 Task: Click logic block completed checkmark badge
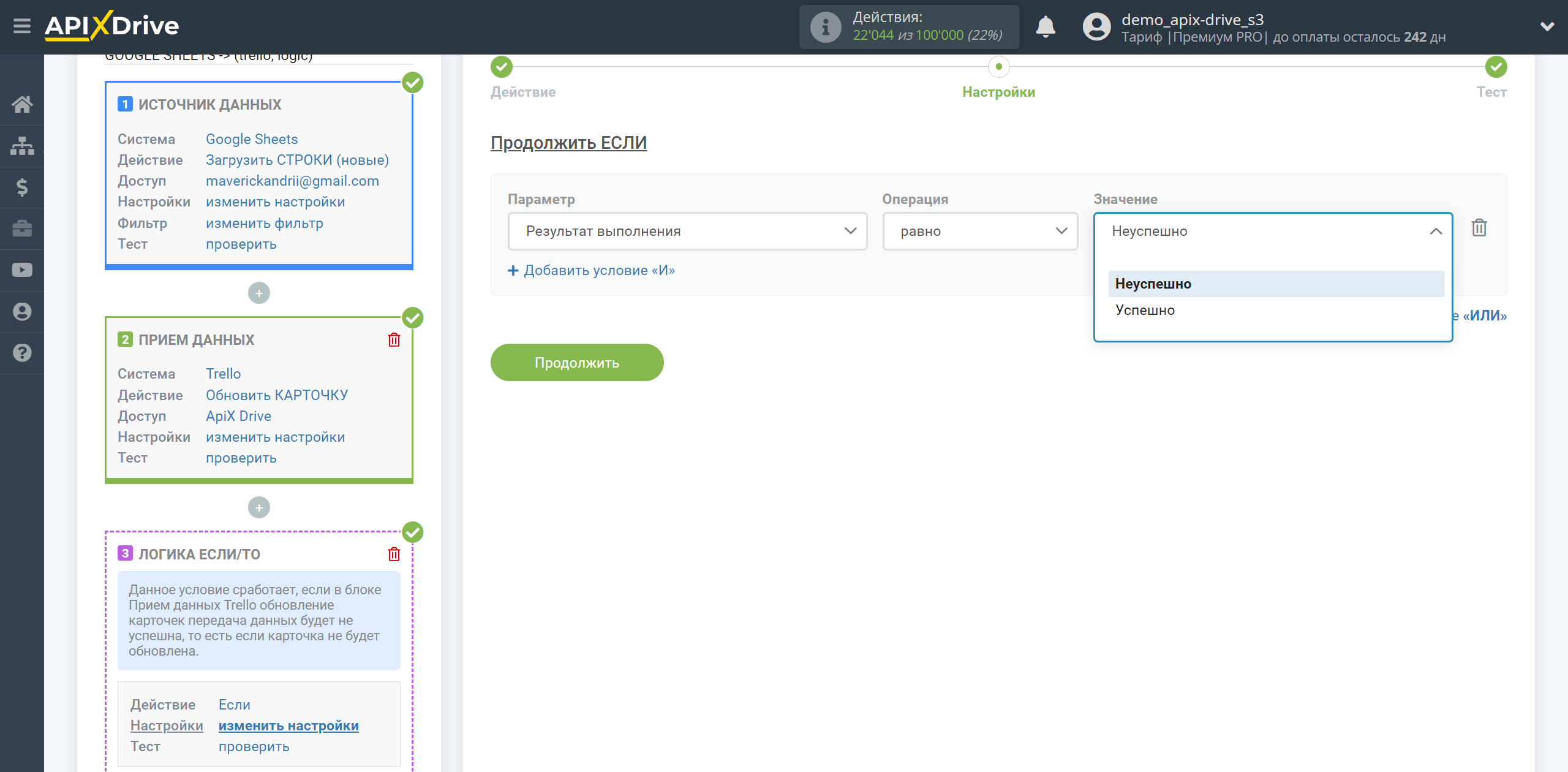pyautogui.click(x=413, y=532)
